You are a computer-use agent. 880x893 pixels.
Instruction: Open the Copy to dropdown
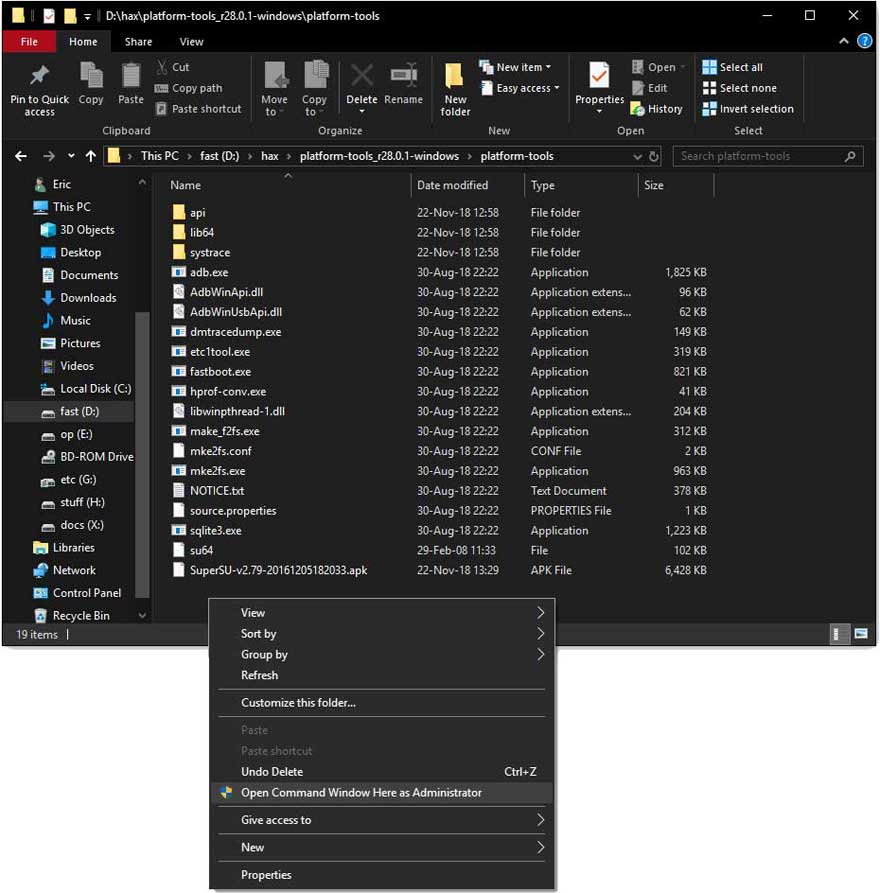point(314,89)
